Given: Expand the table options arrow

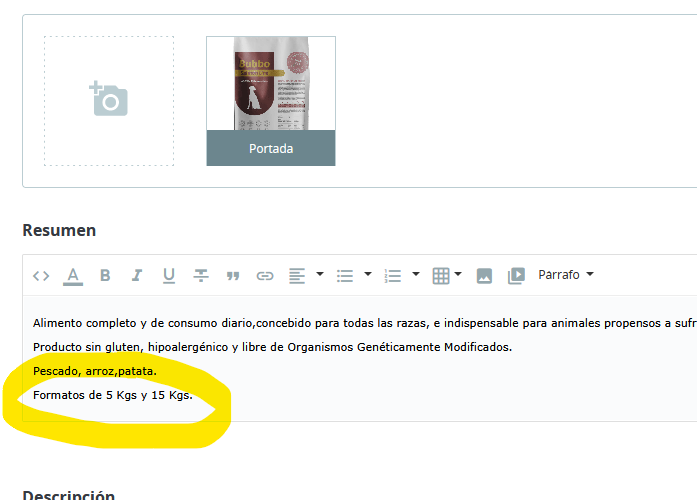Looking at the screenshot, I should click(x=458, y=274).
